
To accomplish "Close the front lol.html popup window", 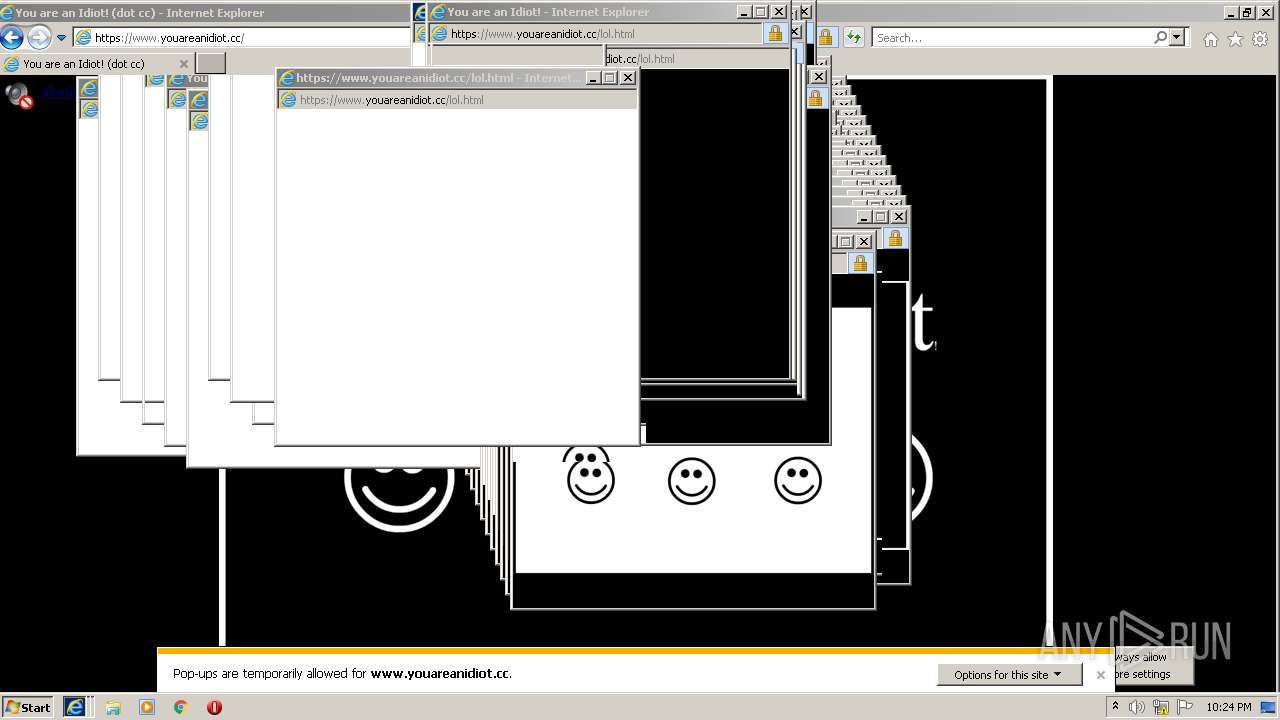I will [x=628, y=77].
